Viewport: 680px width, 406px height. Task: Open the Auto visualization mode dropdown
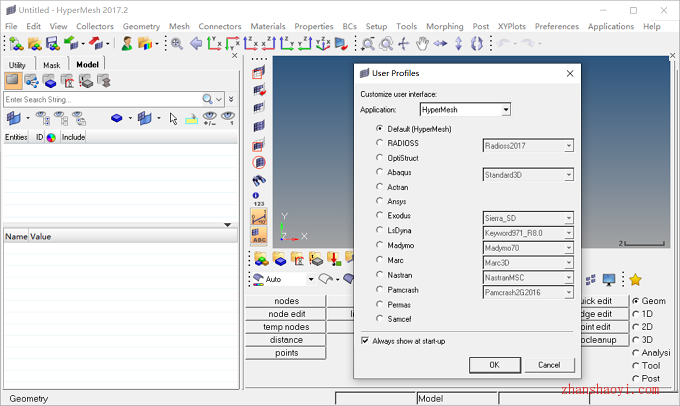coord(311,279)
